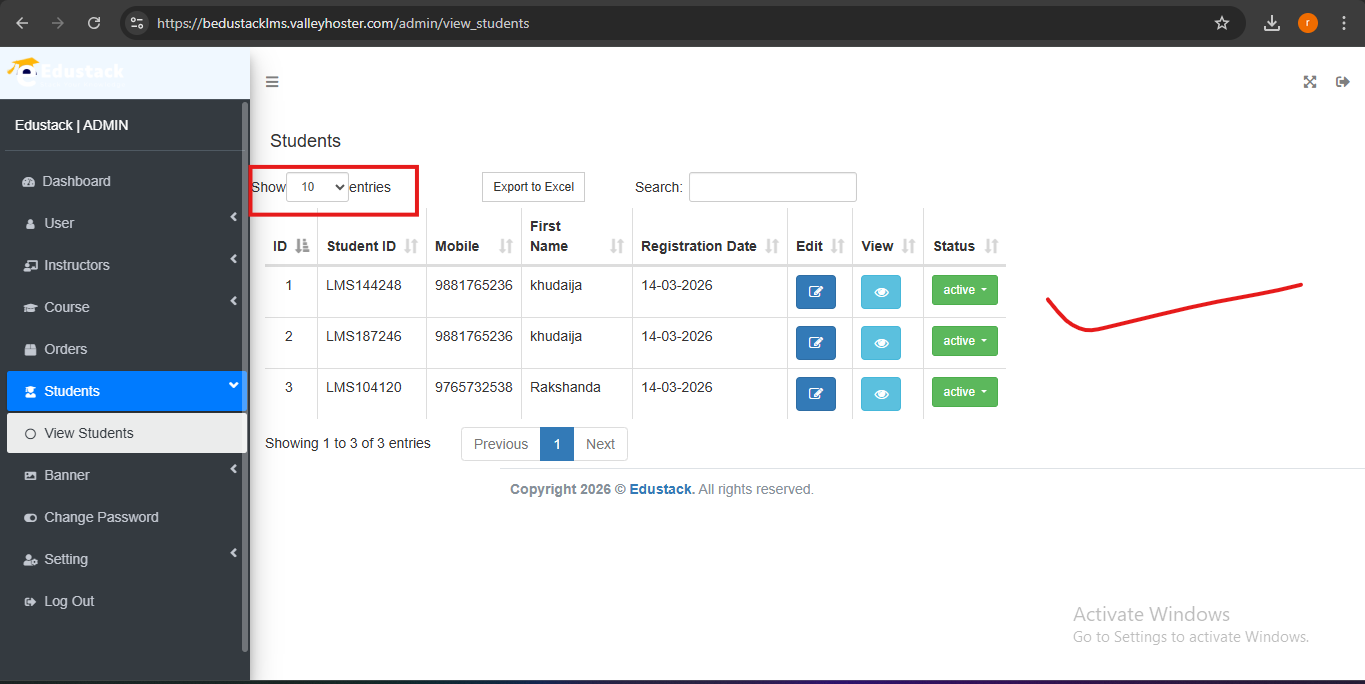This screenshot has height=684, width=1365.
Task: Click the Previous pagination button
Action: tap(501, 444)
